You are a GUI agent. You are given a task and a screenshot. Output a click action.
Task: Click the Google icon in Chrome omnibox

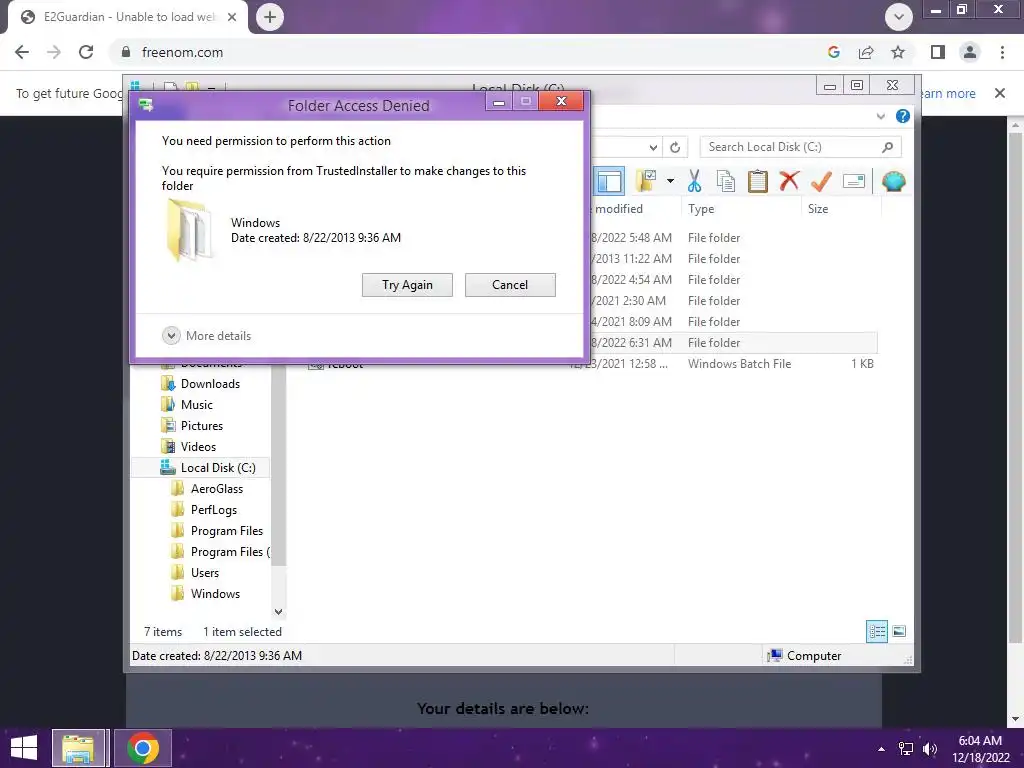[x=834, y=52]
